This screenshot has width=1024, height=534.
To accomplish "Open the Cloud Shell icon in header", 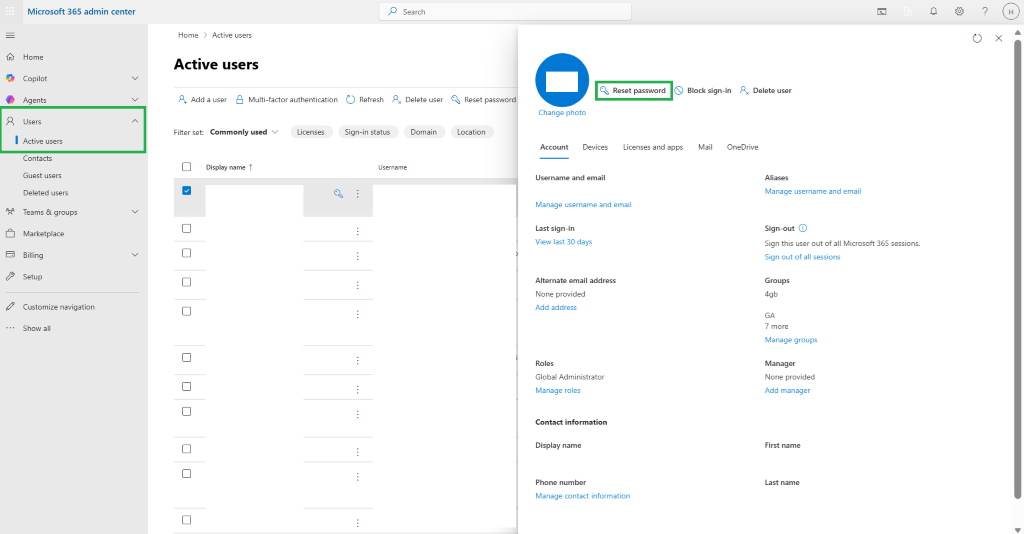I will click(x=882, y=11).
